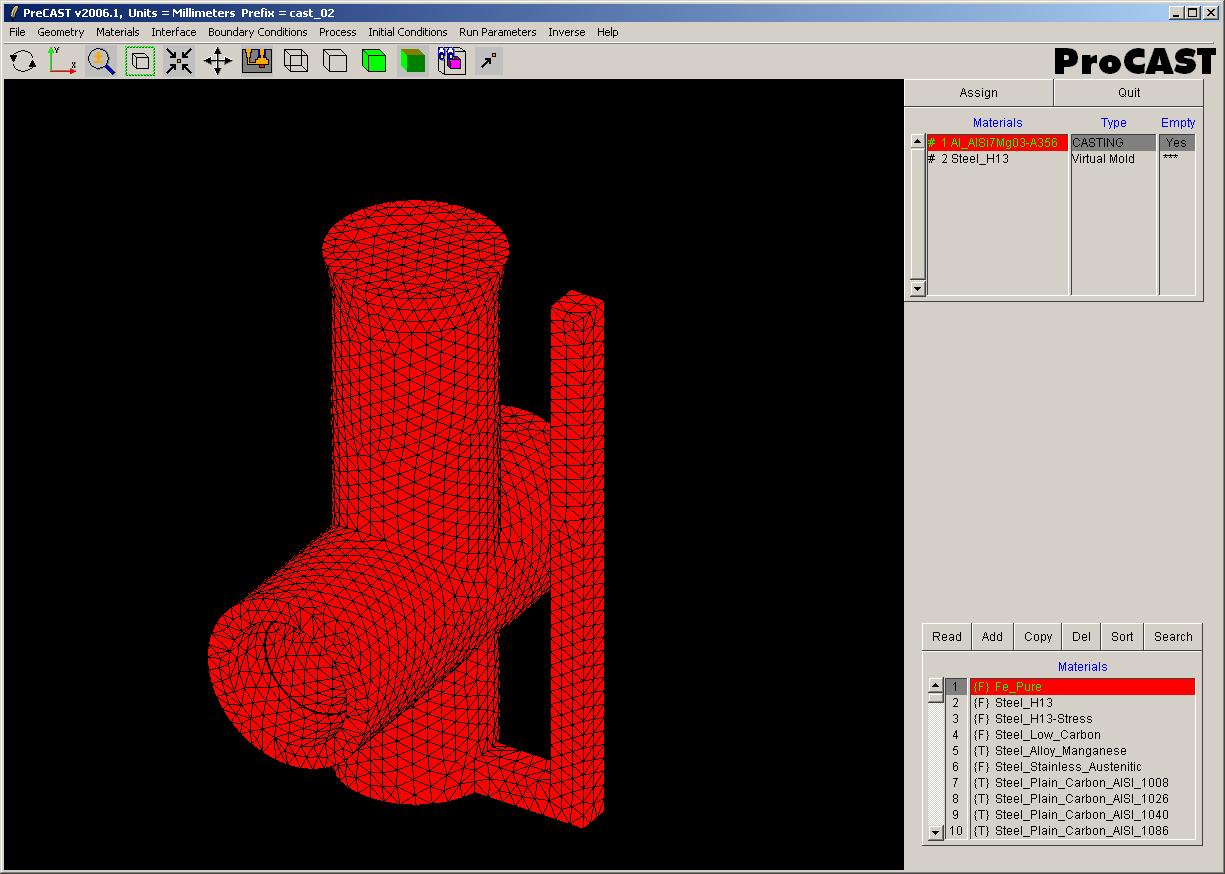Image resolution: width=1225 pixels, height=874 pixels.
Task: Click the diagonal arrow pick icon
Action: pyautogui.click(x=488, y=62)
